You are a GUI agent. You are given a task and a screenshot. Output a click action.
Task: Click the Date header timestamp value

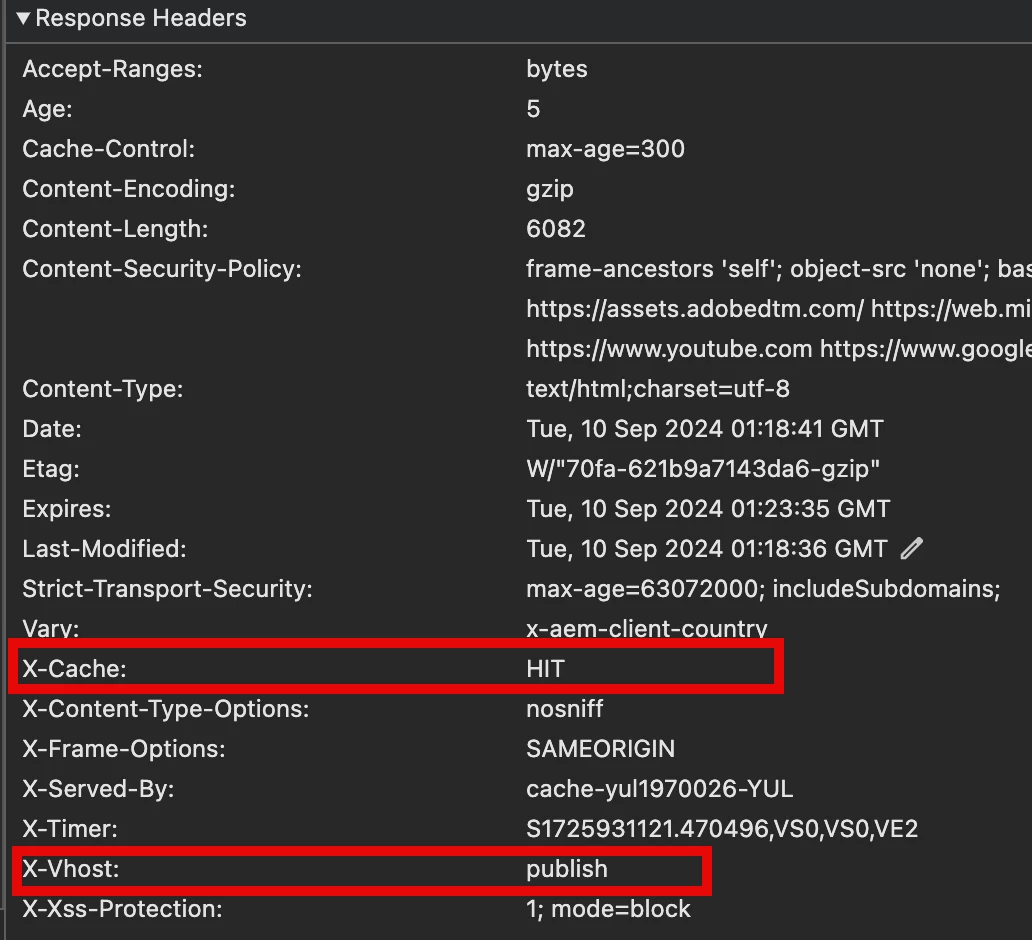(705, 429)
